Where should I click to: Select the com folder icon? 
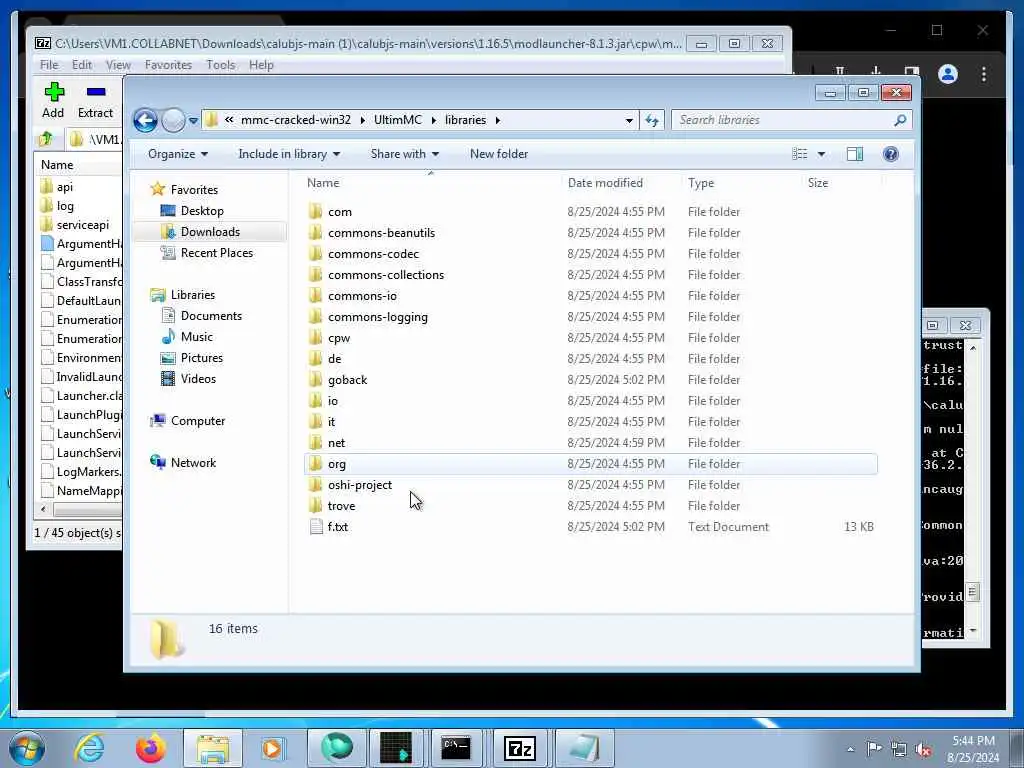pos(315,211)
